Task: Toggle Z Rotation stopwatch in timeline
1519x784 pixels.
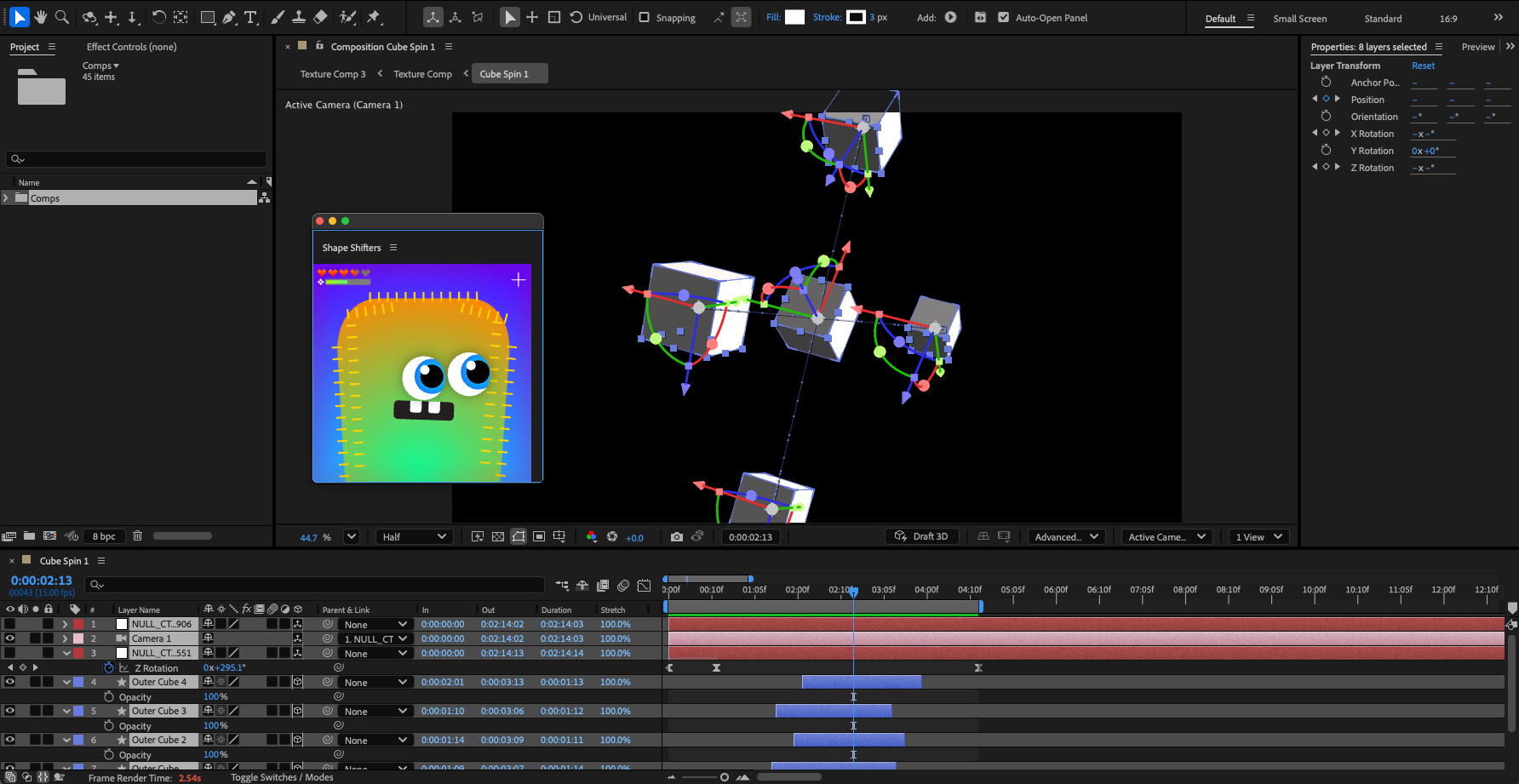Action: pyautogui.click(x=109, y=668)
